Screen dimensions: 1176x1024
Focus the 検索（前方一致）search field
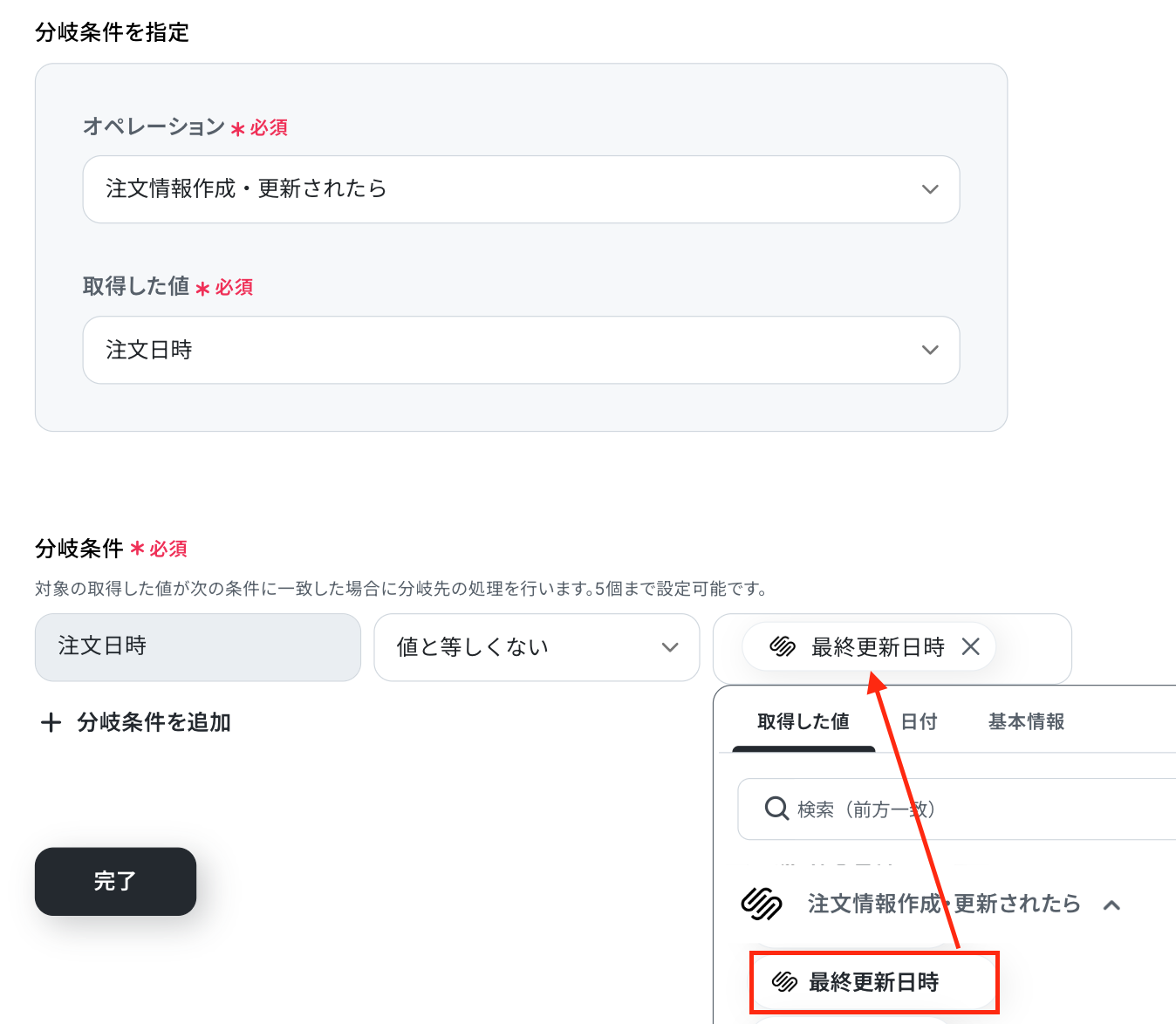click(x=956, y=809)
